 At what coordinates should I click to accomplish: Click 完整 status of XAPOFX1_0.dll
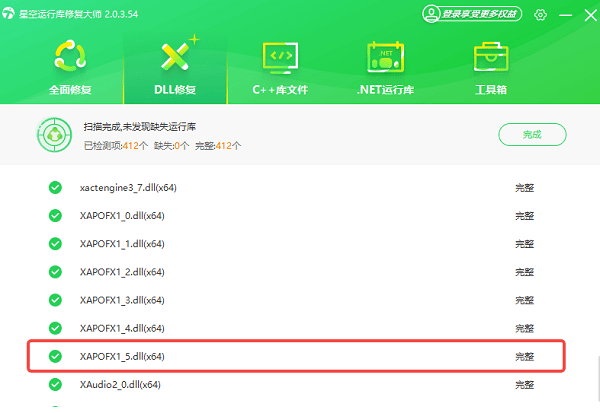(x=524, y=215)
